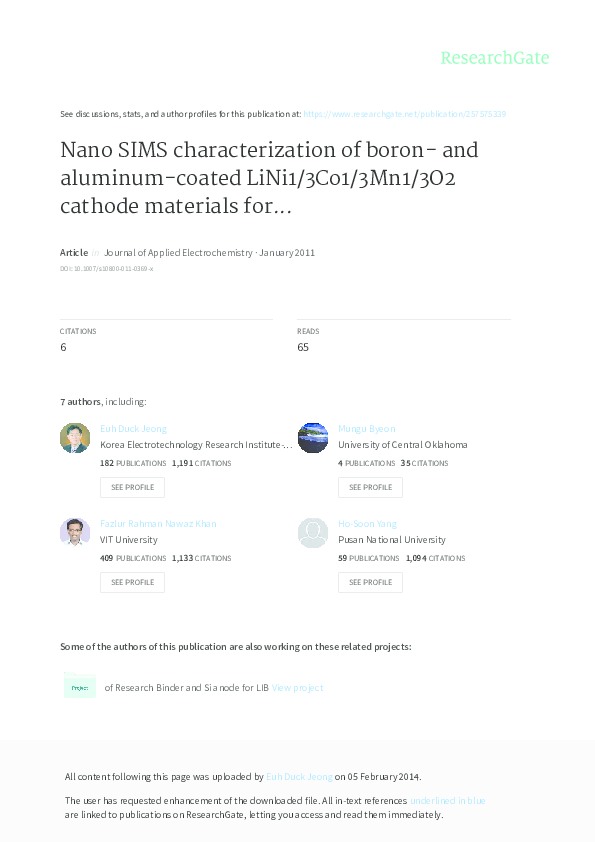The height and width of the screenshot is (842, 595).
Task: Click the CITATIONS count of 6
Action: (62, 347)
